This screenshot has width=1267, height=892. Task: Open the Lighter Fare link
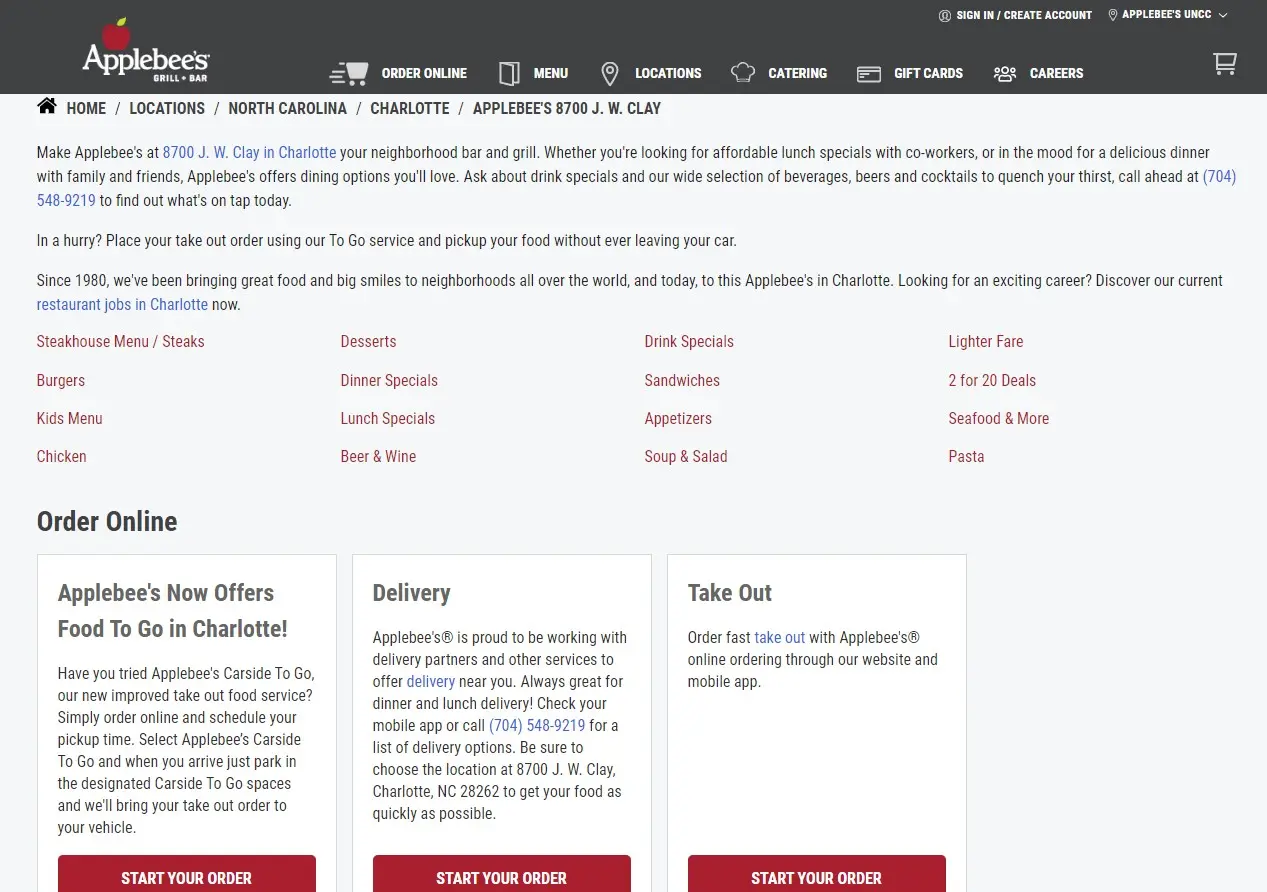[x=986, y=342]
